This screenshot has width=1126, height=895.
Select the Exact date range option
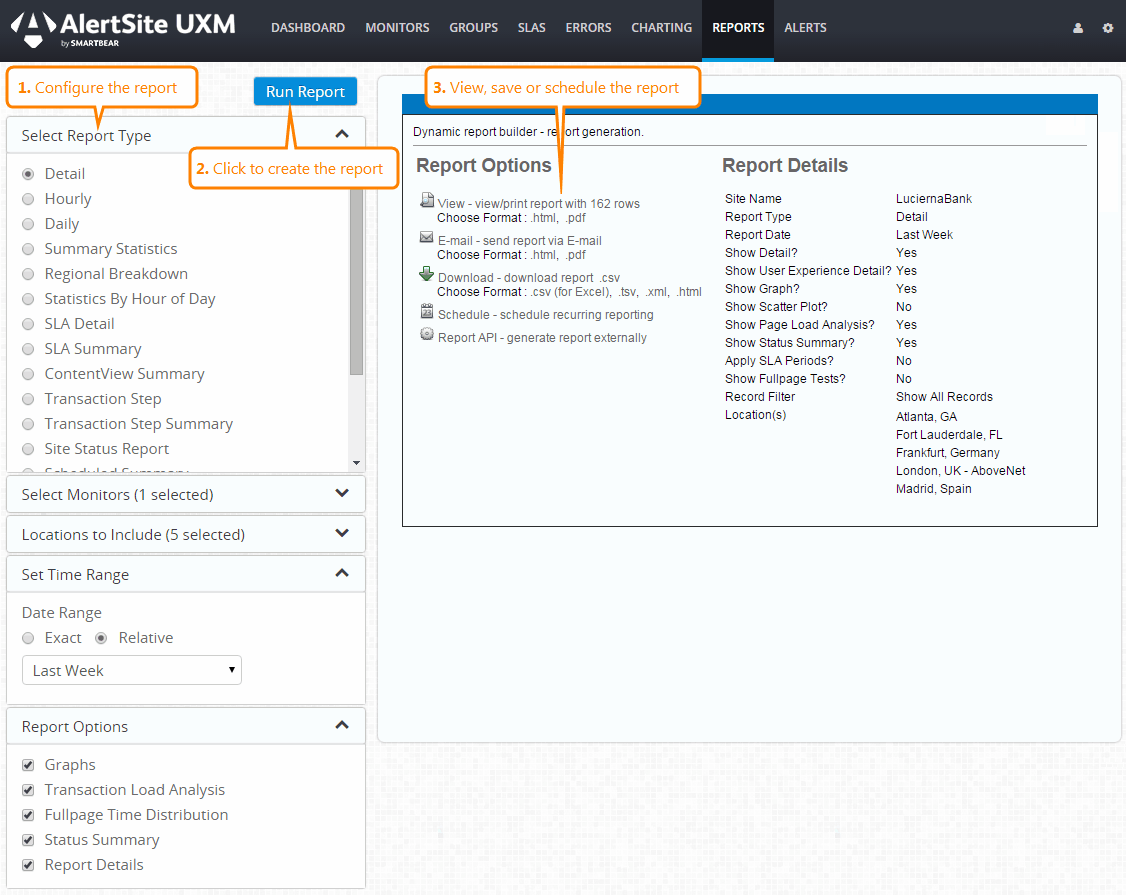(28, 638)
